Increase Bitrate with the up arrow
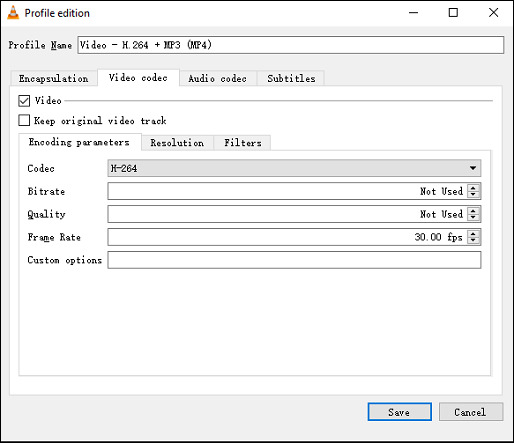 point(473,188)
